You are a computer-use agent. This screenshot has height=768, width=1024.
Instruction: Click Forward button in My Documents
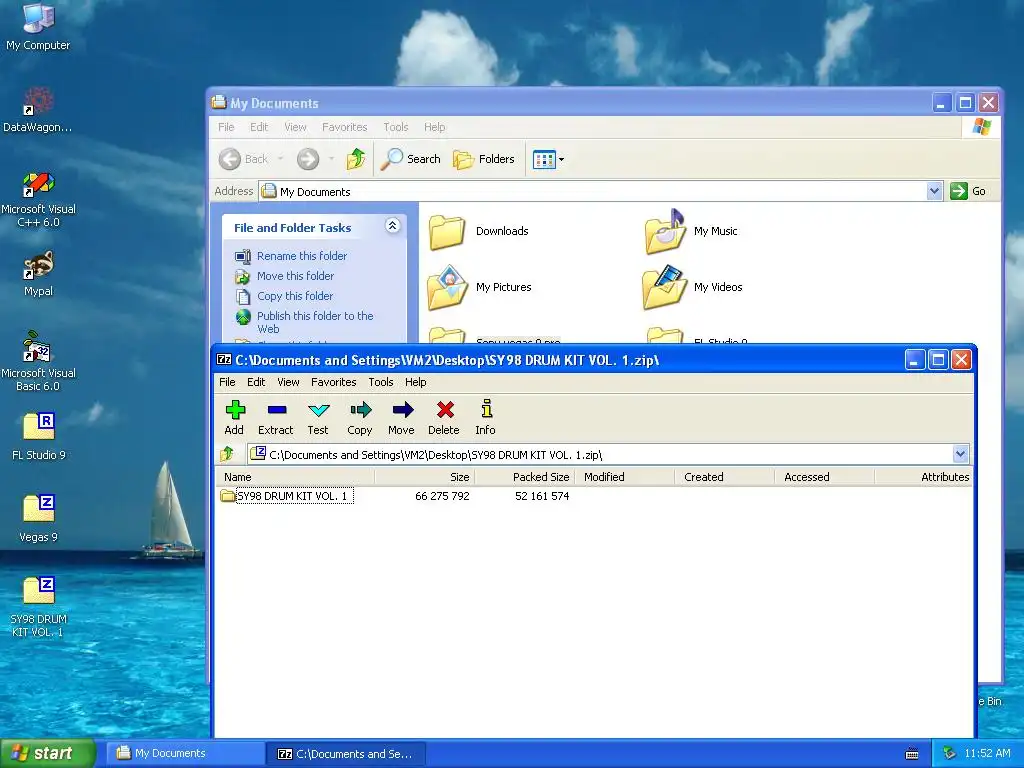coord(308,159)
